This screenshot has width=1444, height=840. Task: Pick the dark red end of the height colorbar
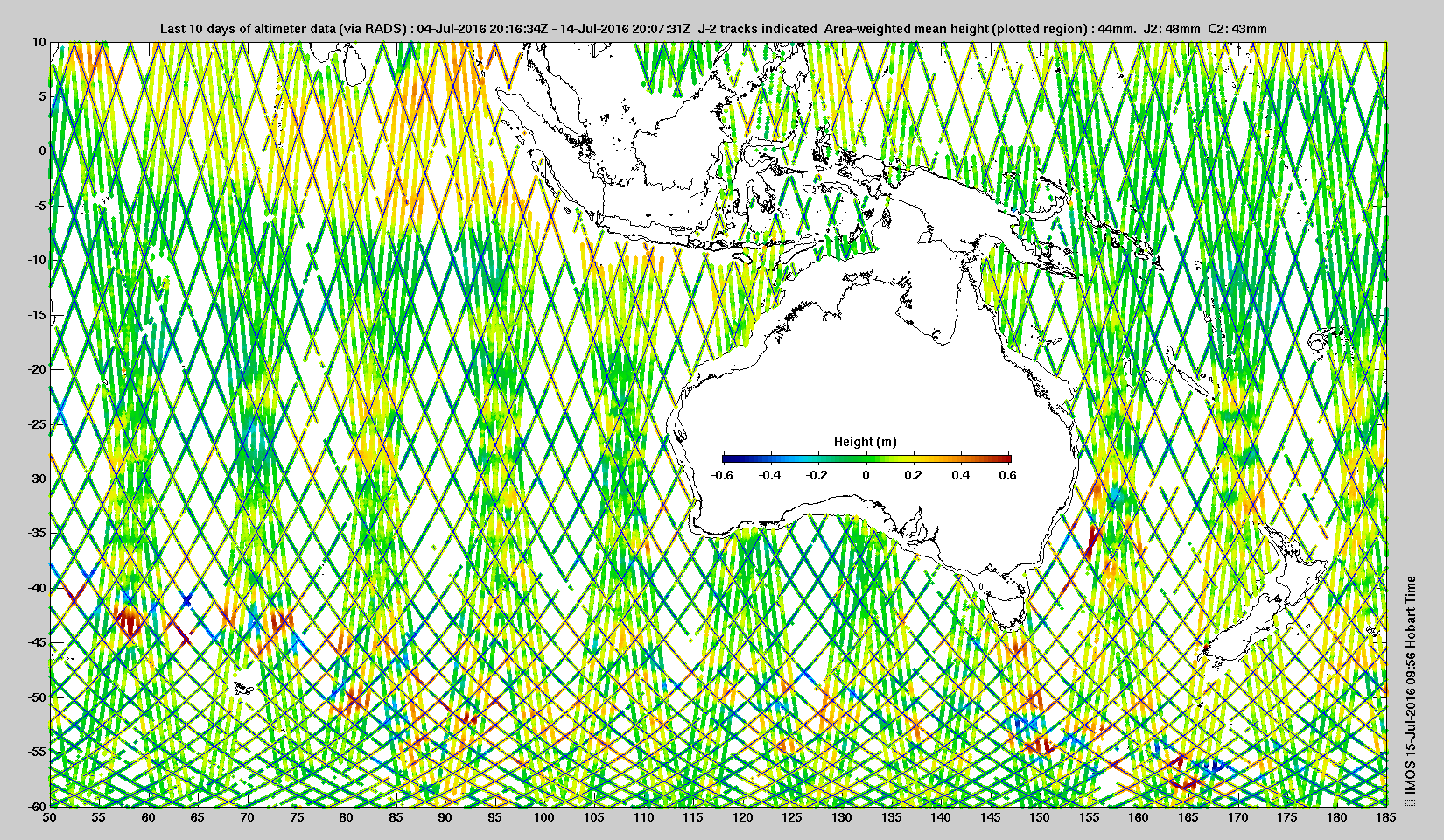(1006, 458)
